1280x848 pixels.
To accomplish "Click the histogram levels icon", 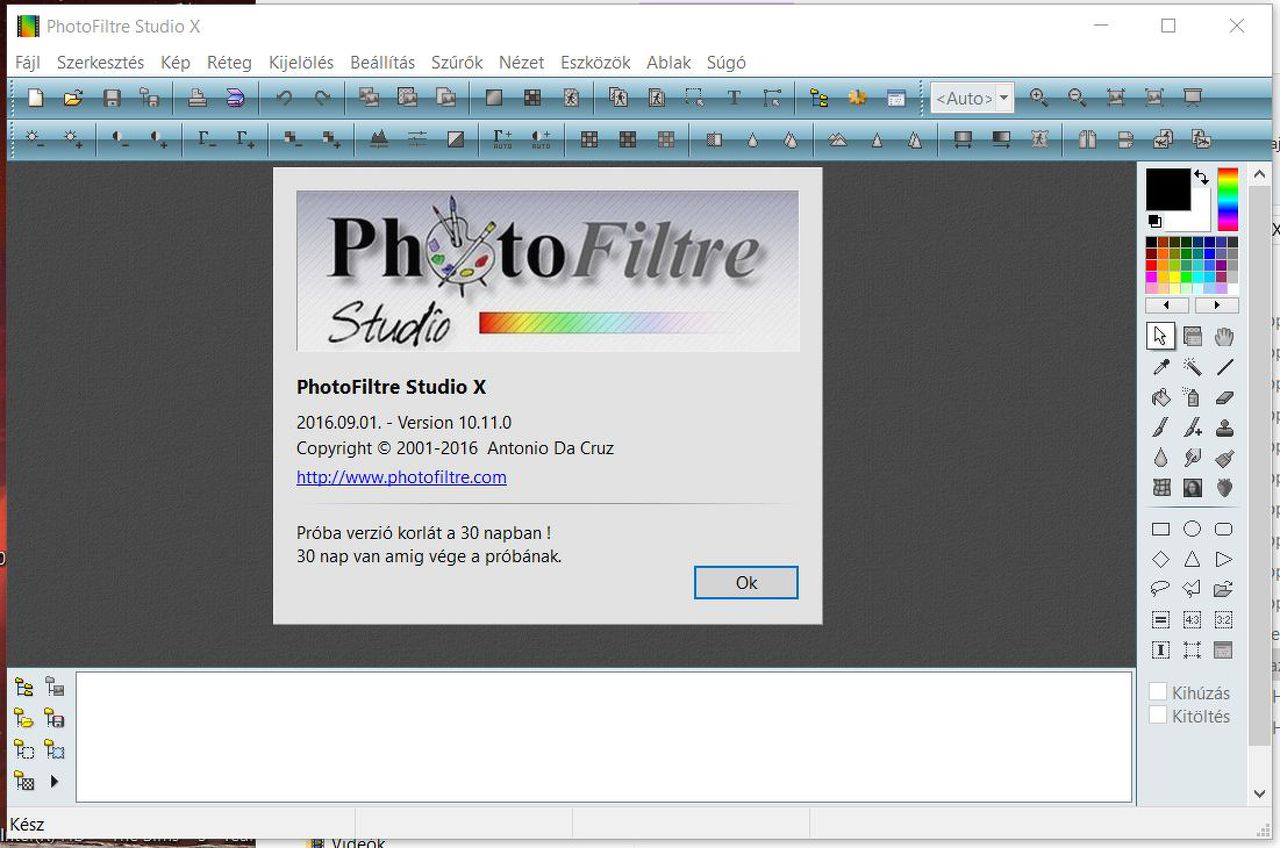I will coord(379,140).
